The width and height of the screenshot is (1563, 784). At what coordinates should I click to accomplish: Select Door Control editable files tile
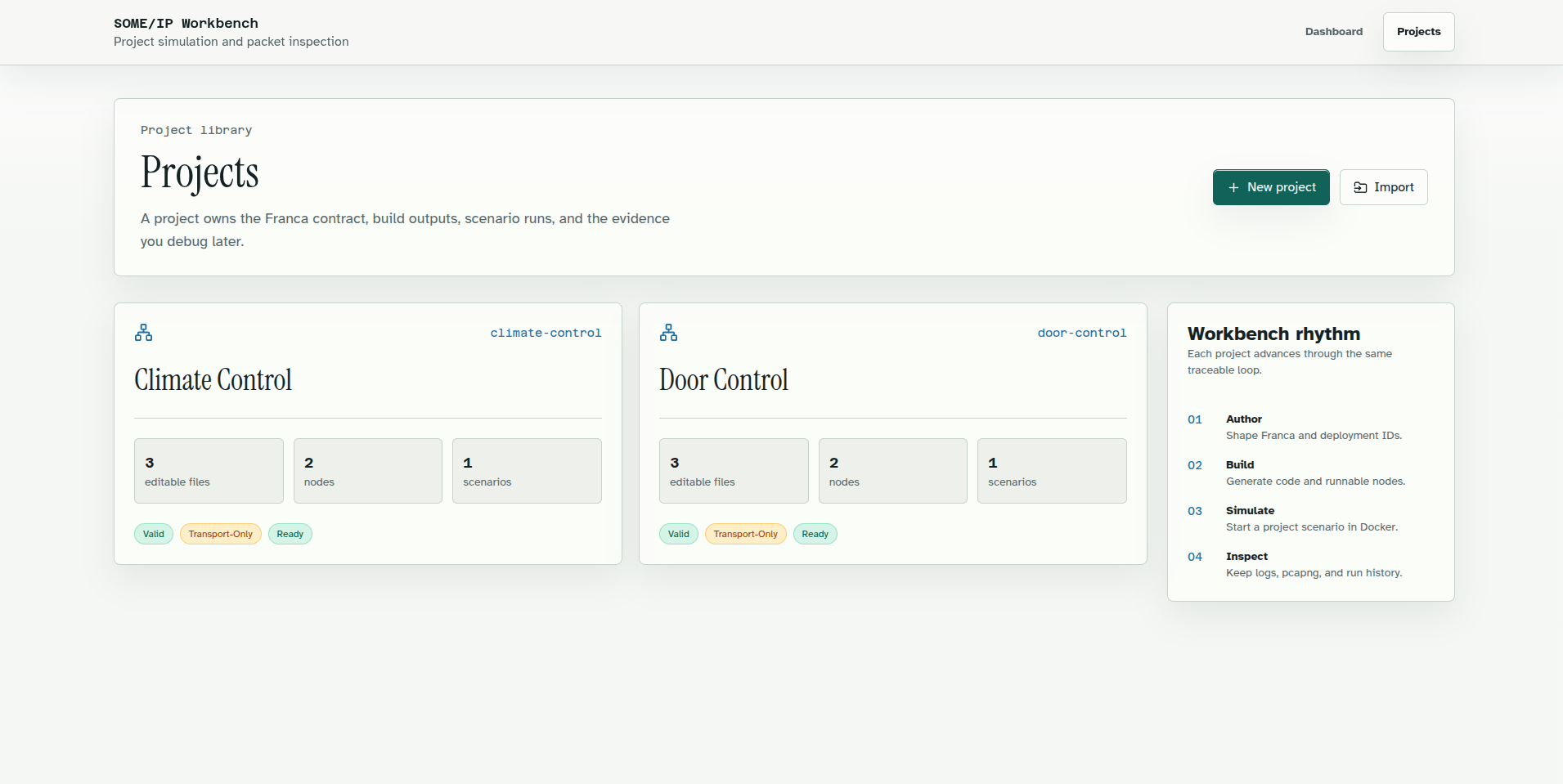tap(734, 471)
